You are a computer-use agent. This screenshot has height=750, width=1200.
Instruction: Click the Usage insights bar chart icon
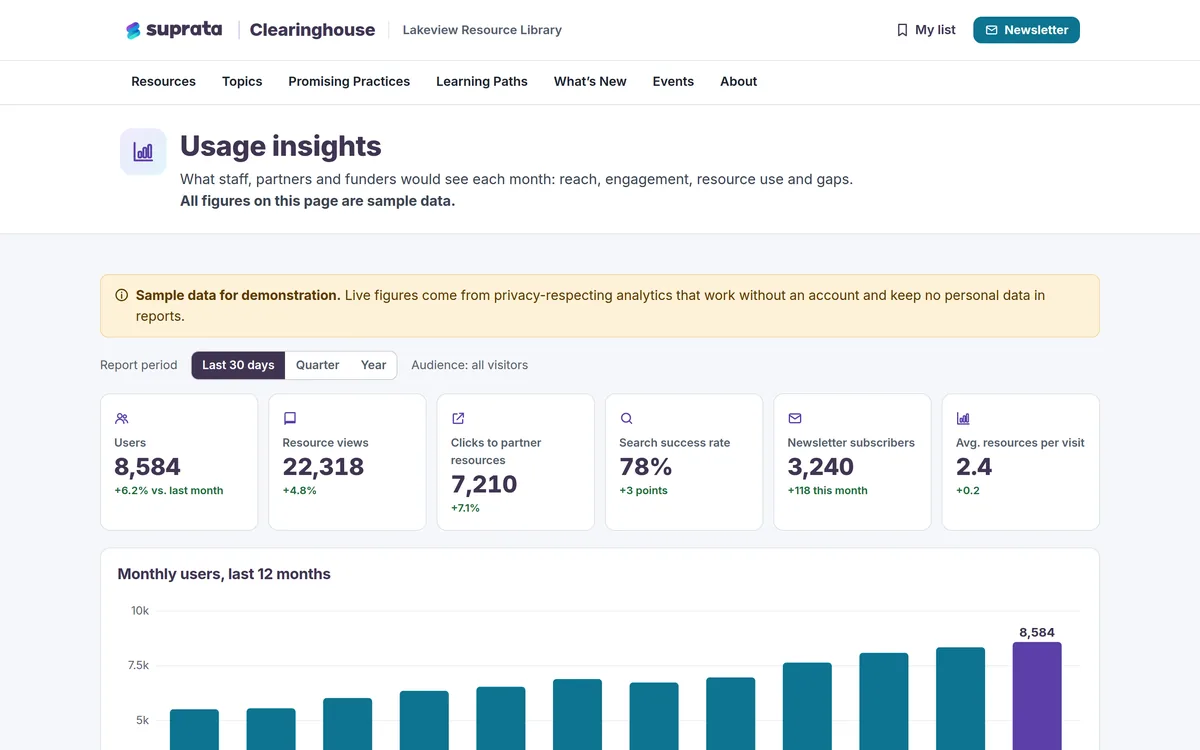tap(143, 152)
